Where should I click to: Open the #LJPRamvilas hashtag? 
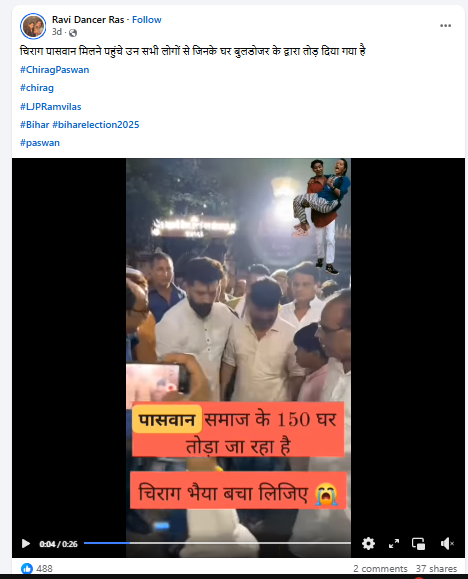coord(51,107)
